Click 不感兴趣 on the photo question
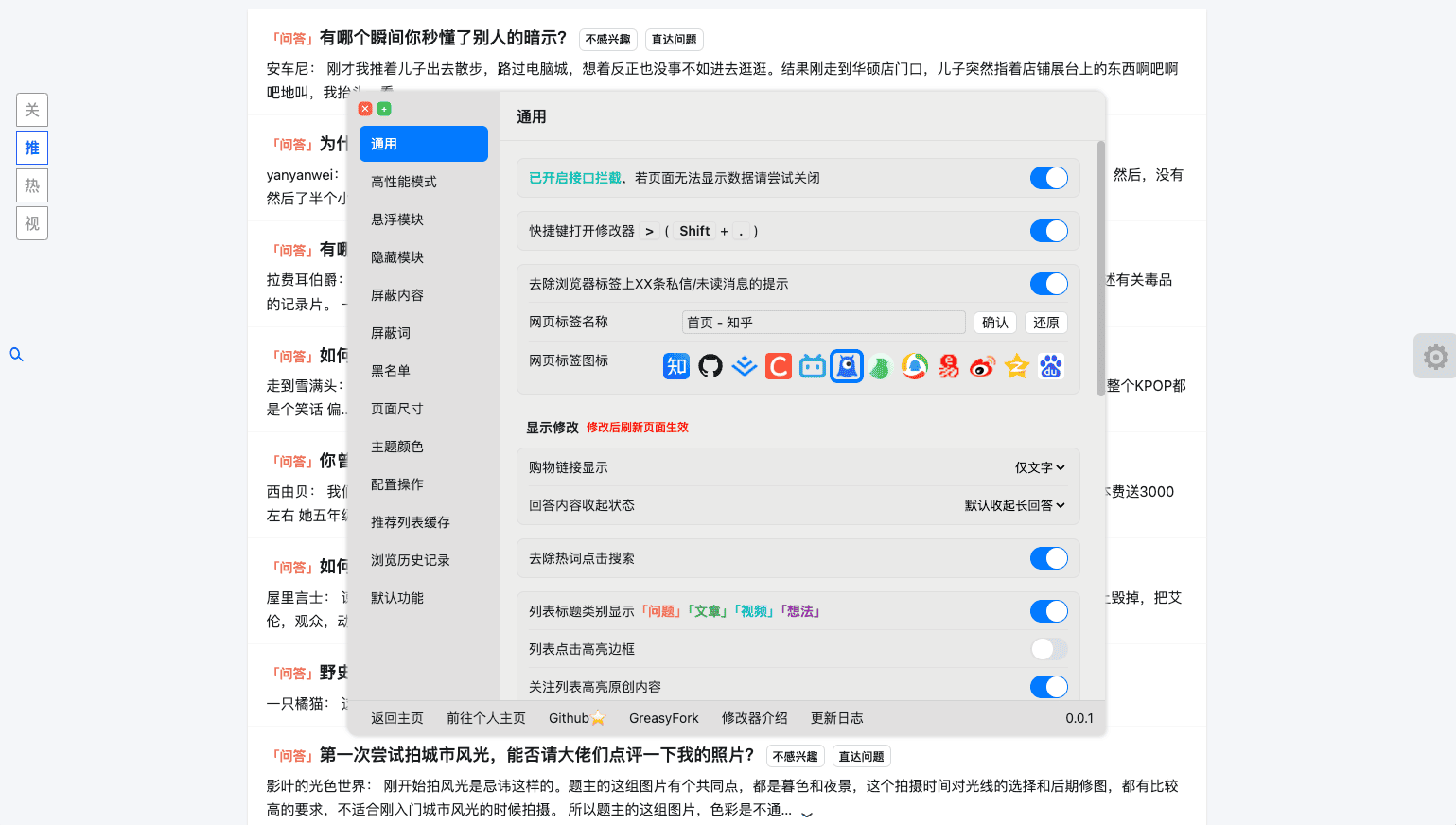1456x825 pixels. click(x=796, y=757)
